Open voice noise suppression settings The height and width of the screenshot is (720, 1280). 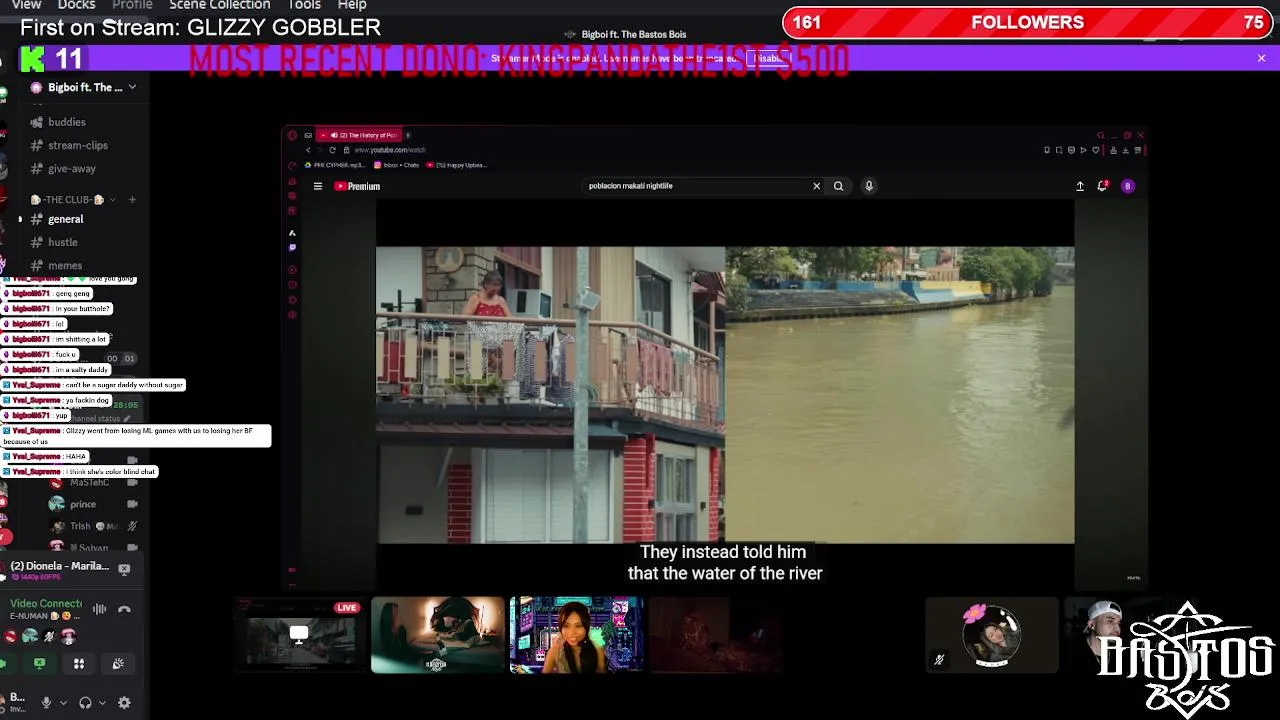[x=99, y=609]
